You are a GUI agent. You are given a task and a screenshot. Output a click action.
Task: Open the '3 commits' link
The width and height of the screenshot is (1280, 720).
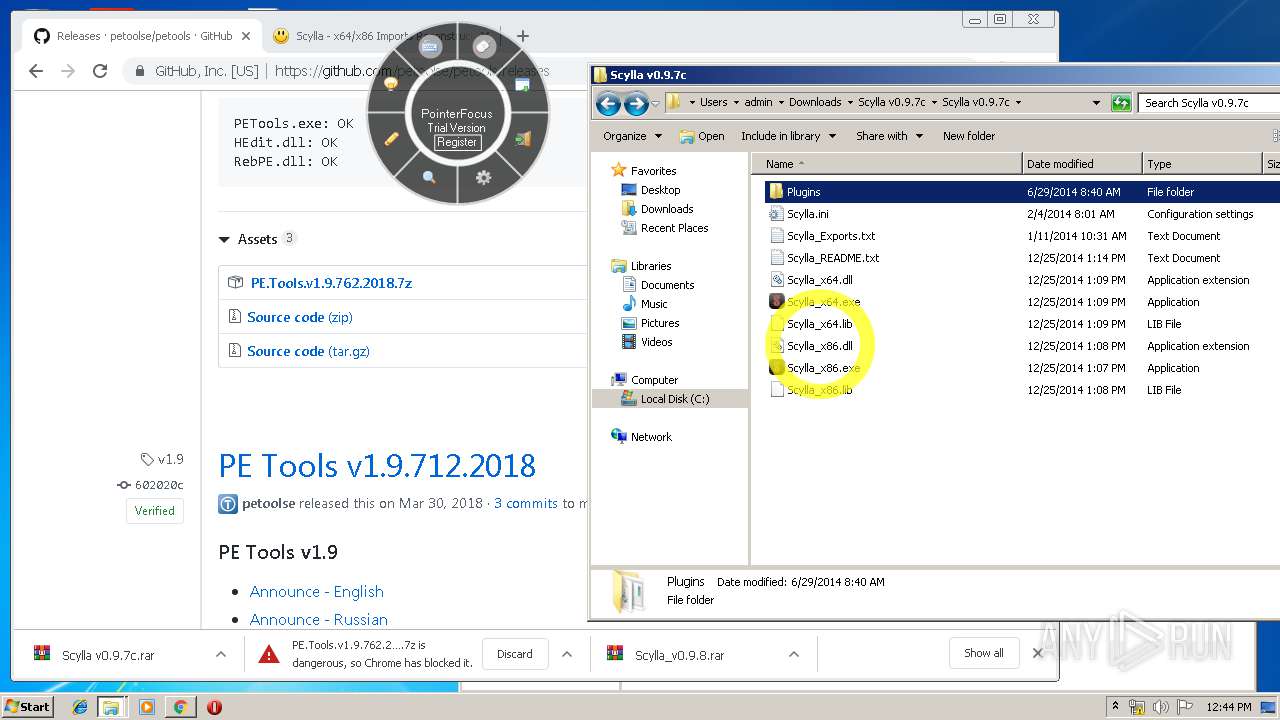pos(526,503)
